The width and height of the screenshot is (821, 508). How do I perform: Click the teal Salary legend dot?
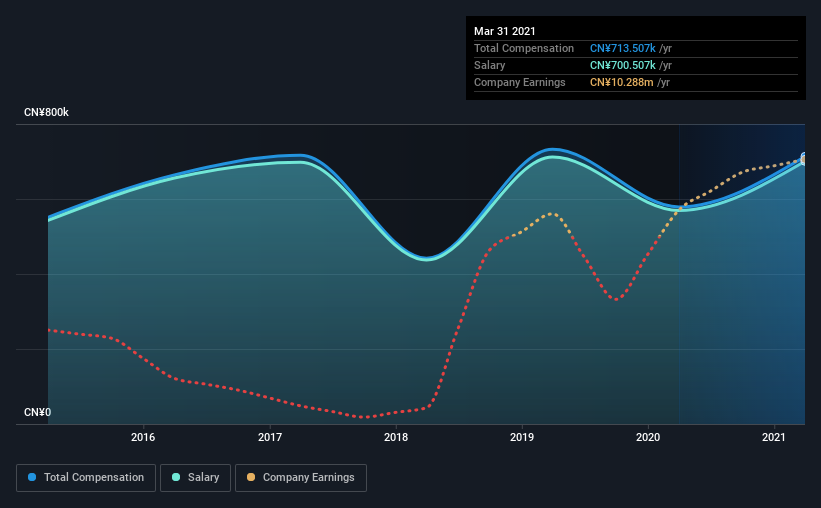[176, 477]
